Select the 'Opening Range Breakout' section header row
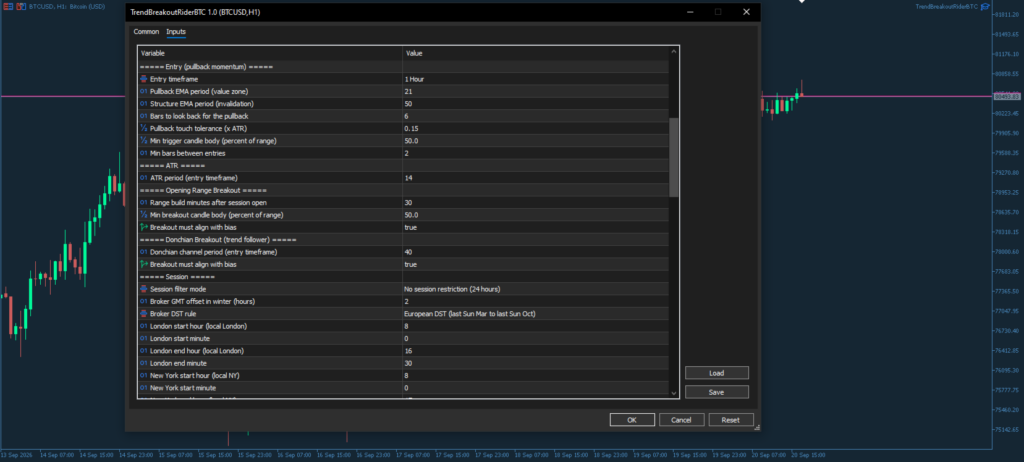Screen dimensions: 1024x462 click(x=404, y=190)
